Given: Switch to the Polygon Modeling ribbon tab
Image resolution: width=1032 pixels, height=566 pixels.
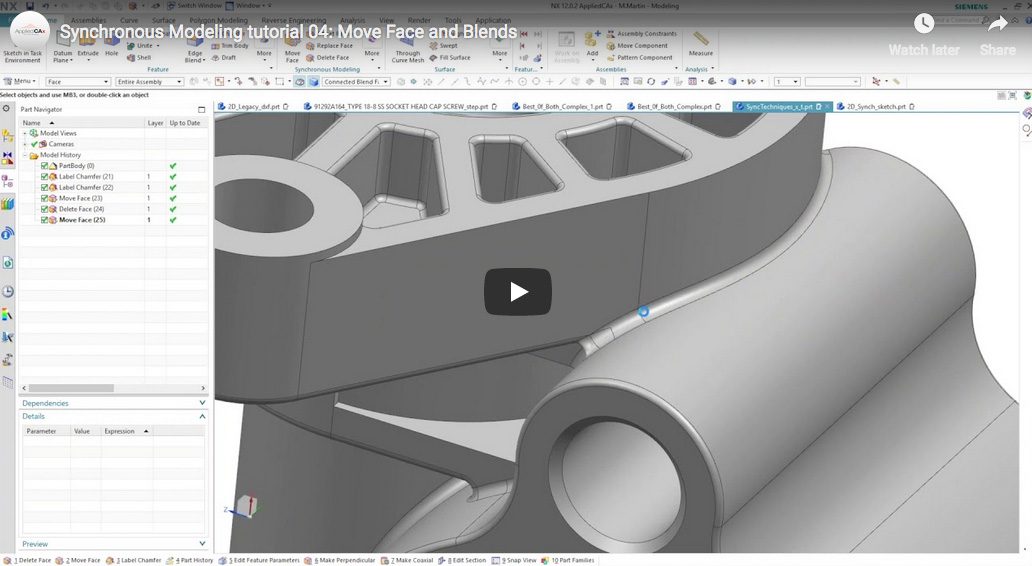Looking at the screenshot, I should [219, 20].
